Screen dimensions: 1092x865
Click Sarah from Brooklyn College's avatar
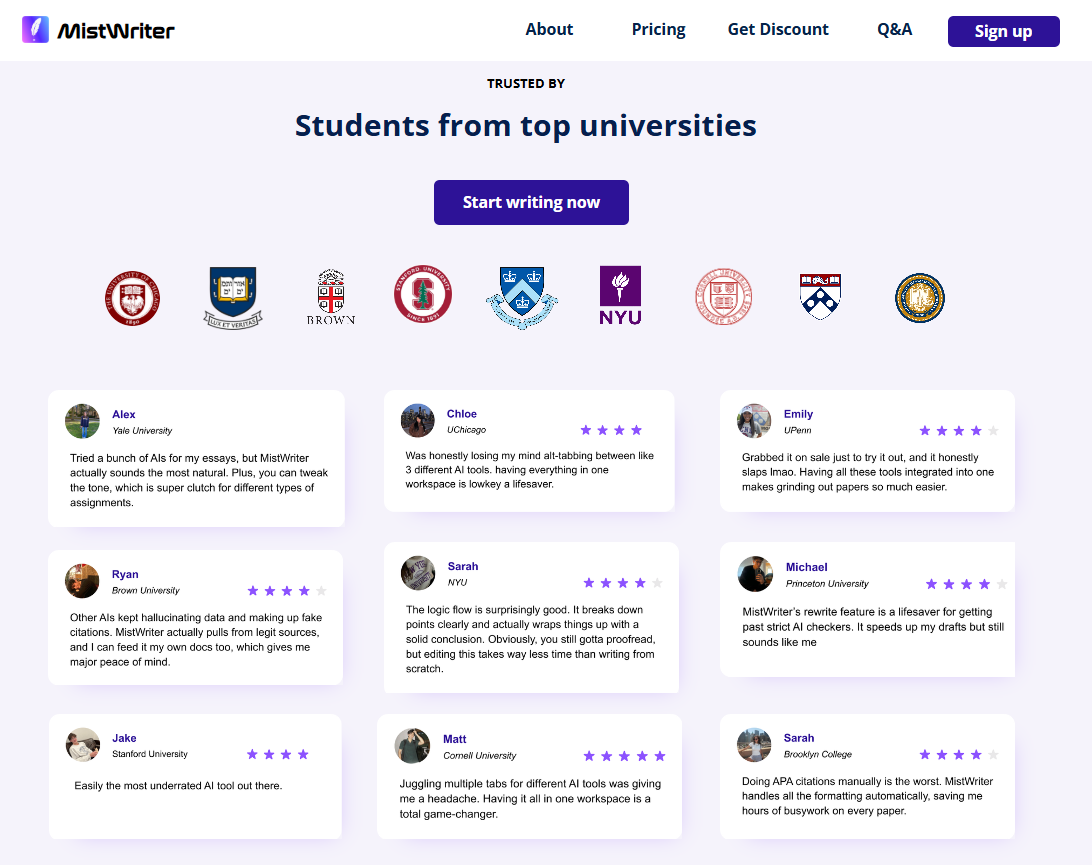pos(754,745)
